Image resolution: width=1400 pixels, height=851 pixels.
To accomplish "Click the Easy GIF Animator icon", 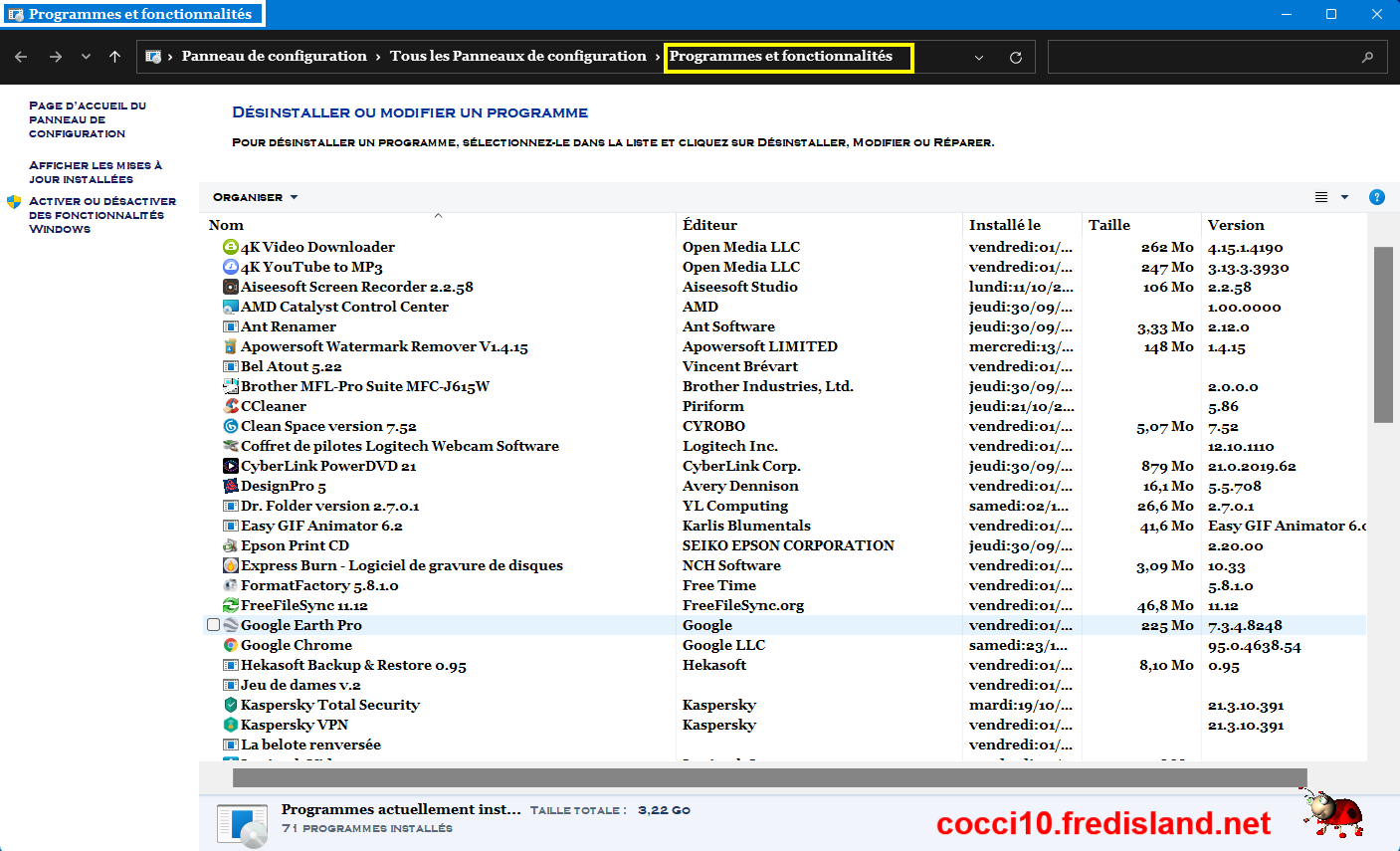I will coord(231,526).
